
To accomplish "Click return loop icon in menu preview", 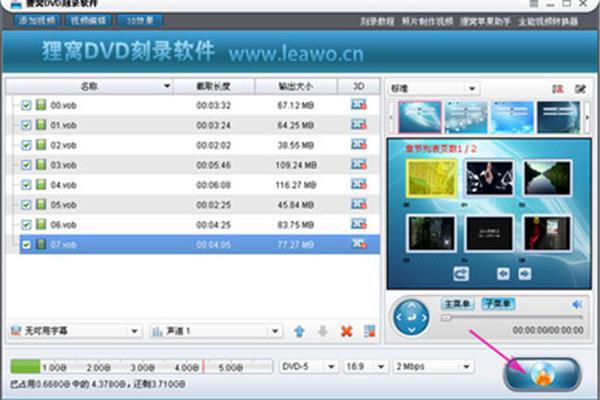I will pos(461,274).
